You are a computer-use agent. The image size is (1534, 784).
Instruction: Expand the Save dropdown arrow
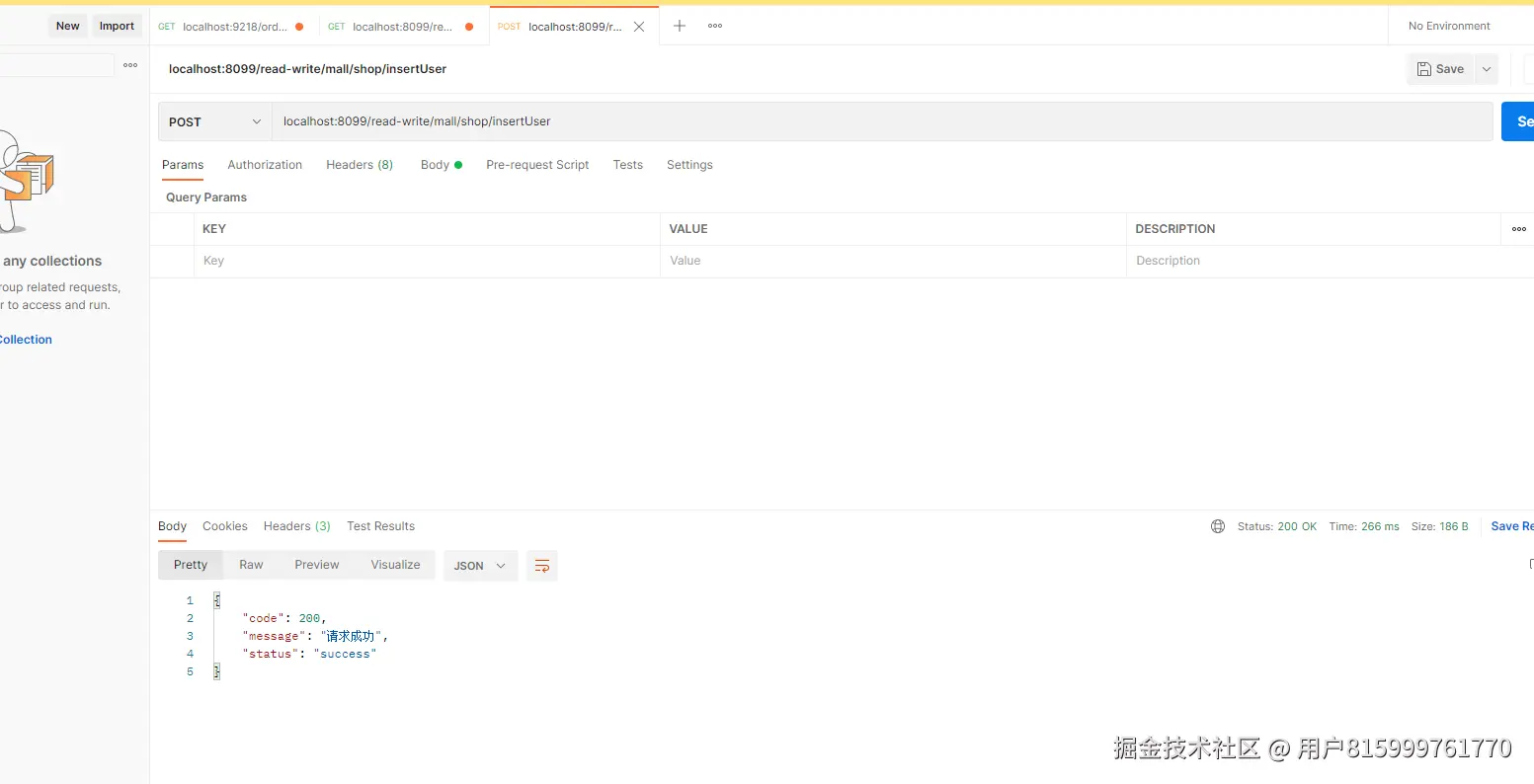[x=1487, y=69]
